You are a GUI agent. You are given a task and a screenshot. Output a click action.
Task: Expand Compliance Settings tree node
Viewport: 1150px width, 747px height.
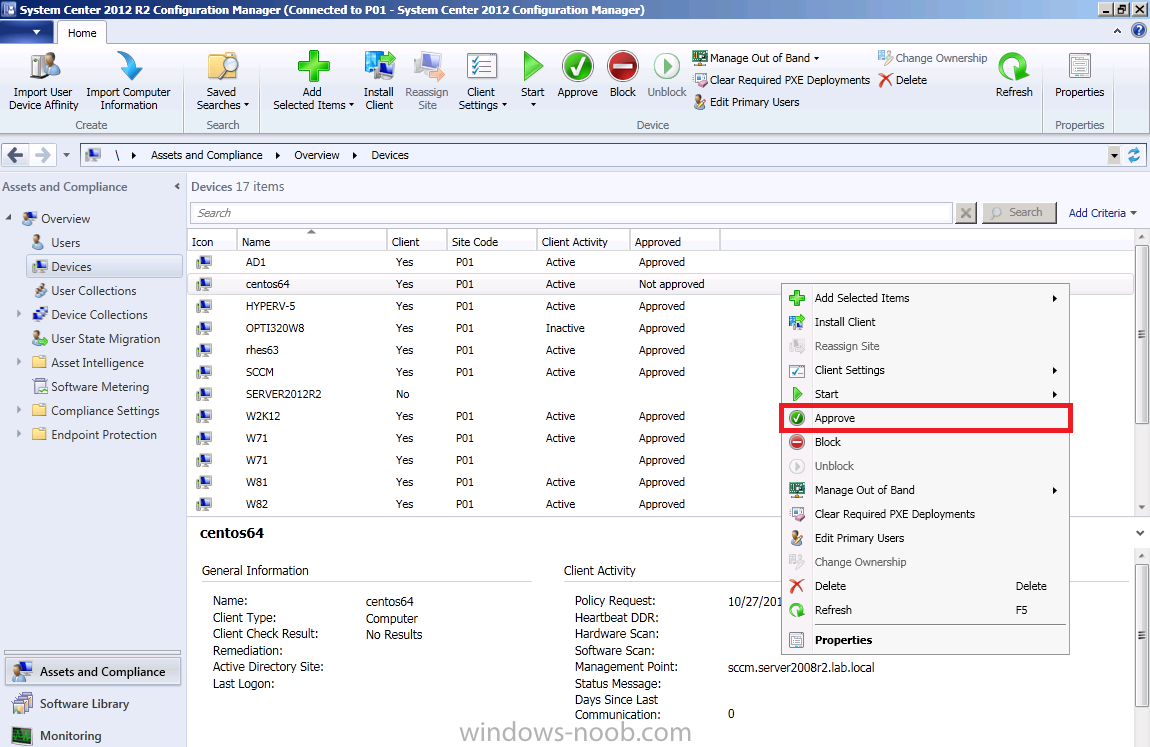tap(19, 411)
